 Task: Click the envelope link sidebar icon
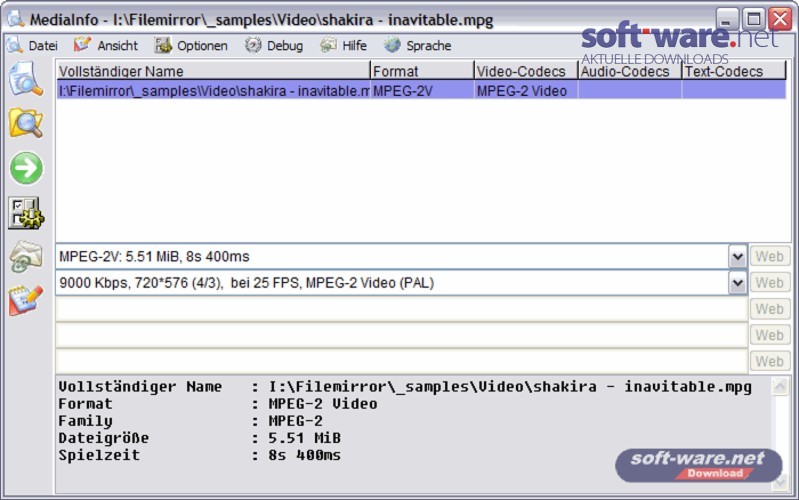26,256
